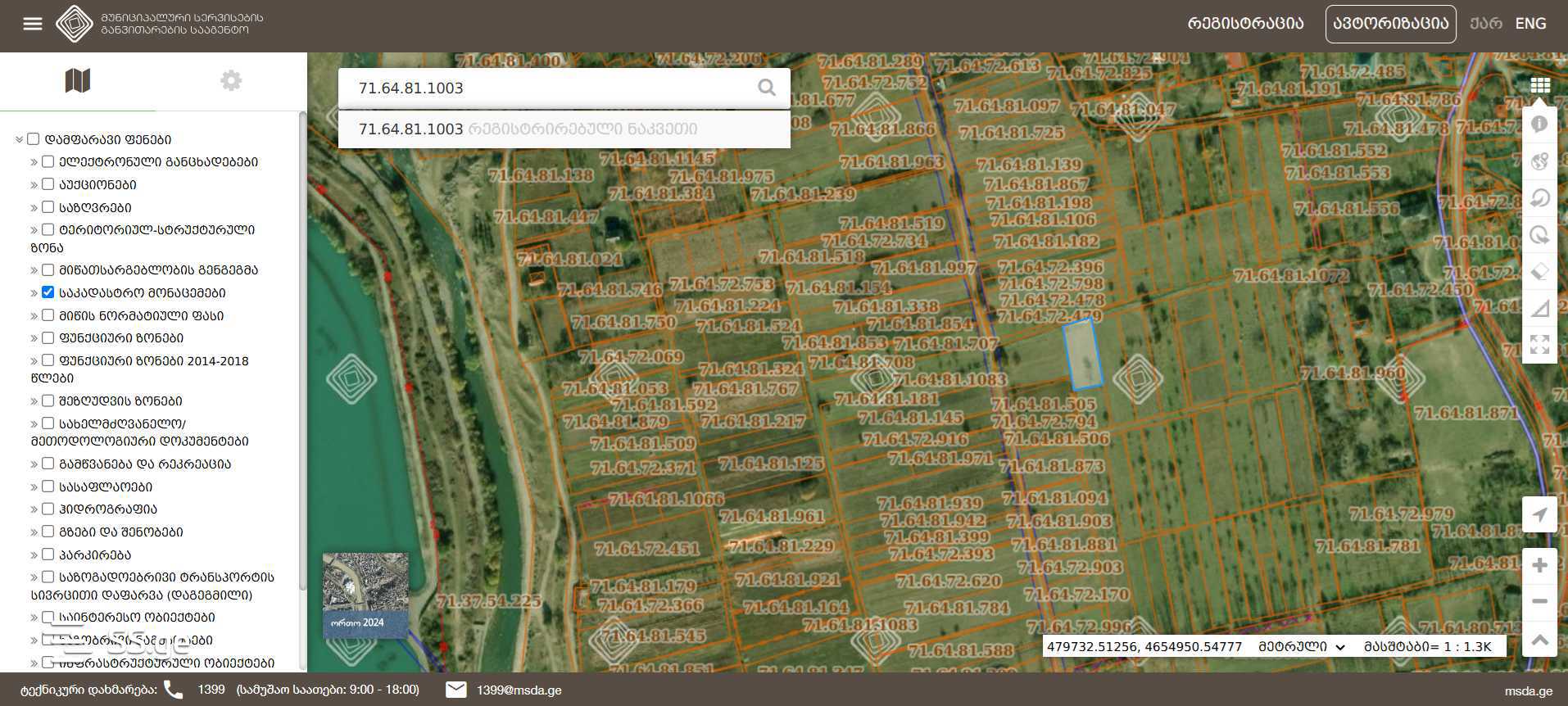This screenshot has width=1568, height=706.
Task: Activate the measure ruler triangle tool
Action: (x=1539, y=308)
